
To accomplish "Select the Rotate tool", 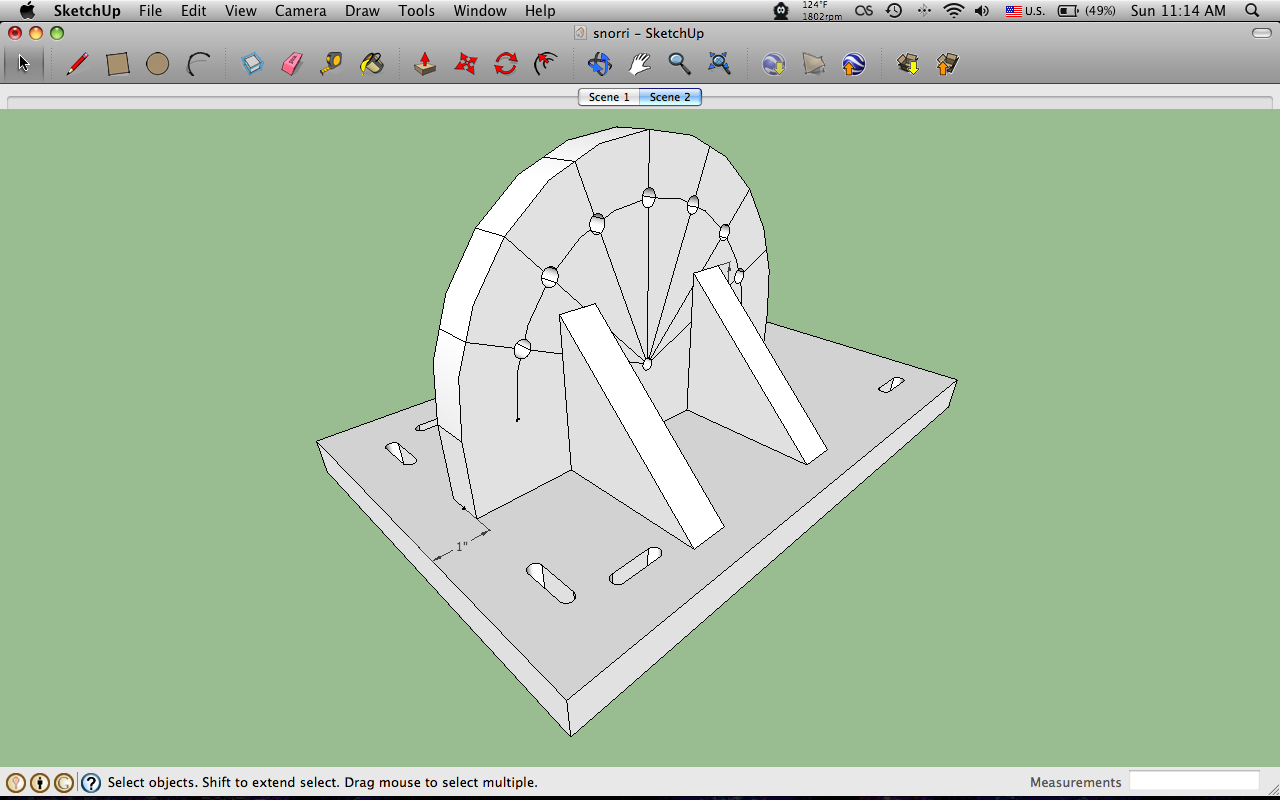I will tap(506, 64).
